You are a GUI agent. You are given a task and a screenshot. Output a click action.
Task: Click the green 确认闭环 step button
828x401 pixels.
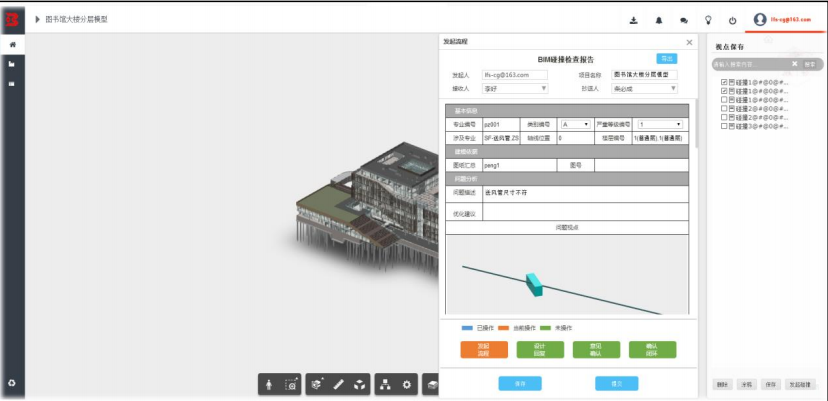tap(652, 350)
